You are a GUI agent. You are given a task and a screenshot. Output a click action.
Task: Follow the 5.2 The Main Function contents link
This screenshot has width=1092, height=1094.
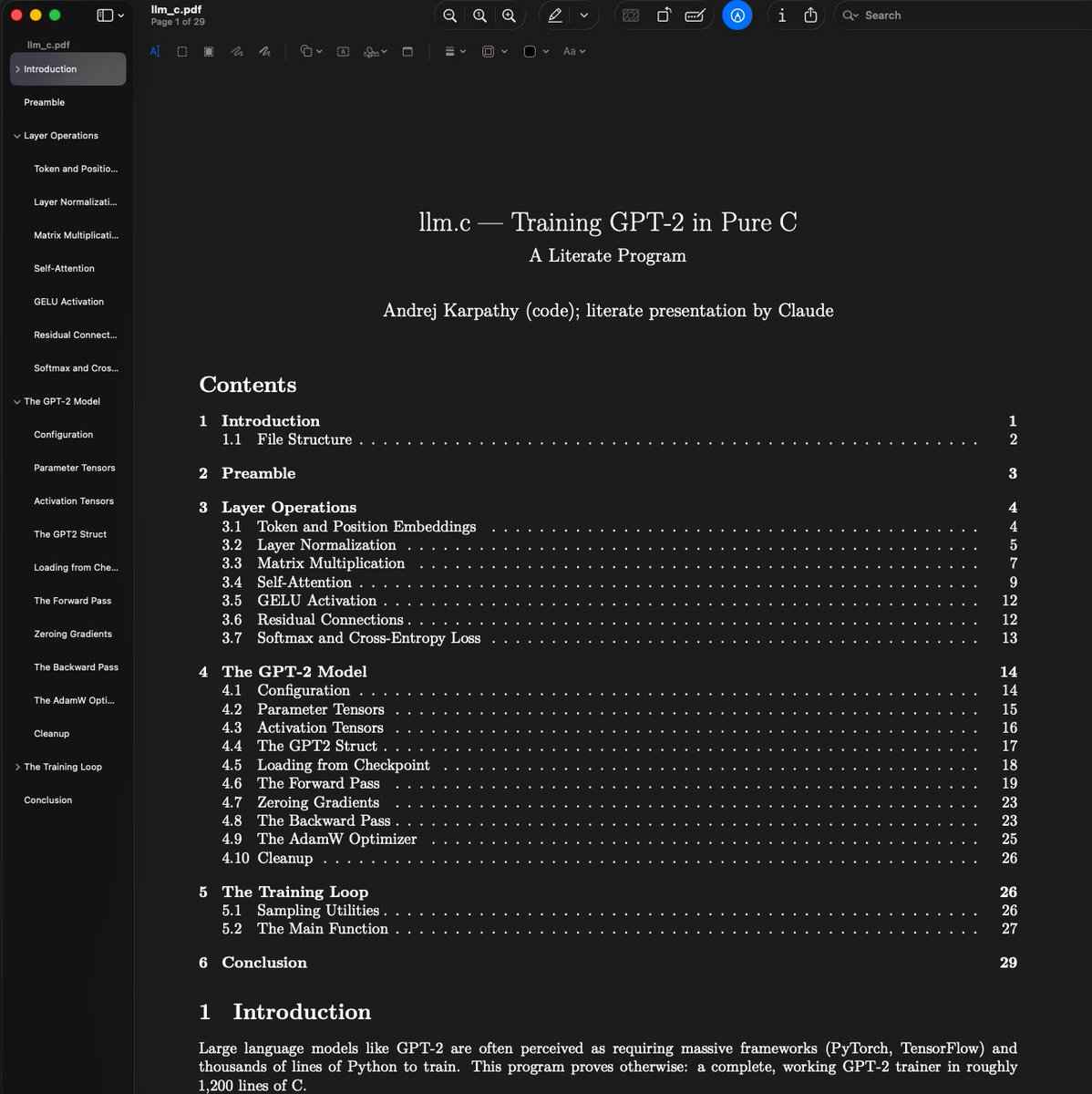[305, 929]
